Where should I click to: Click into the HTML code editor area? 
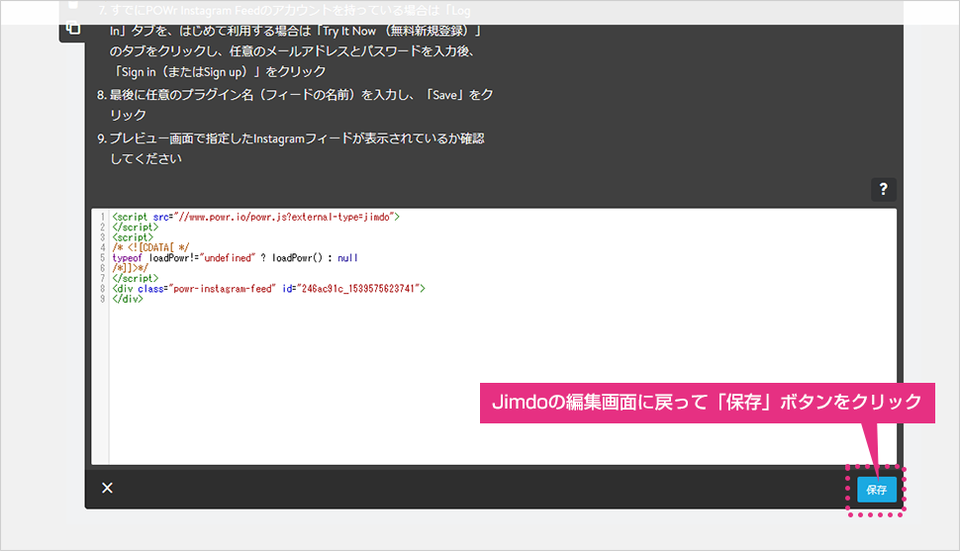[494, 337]
